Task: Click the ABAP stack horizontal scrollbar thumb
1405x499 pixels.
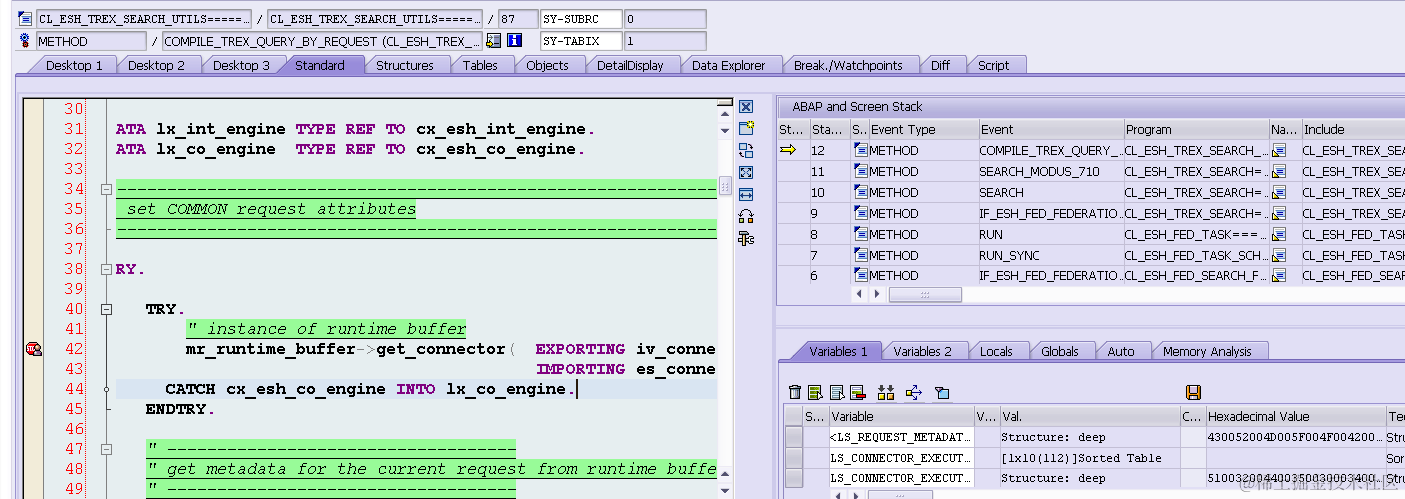Action: pos(924,294)
